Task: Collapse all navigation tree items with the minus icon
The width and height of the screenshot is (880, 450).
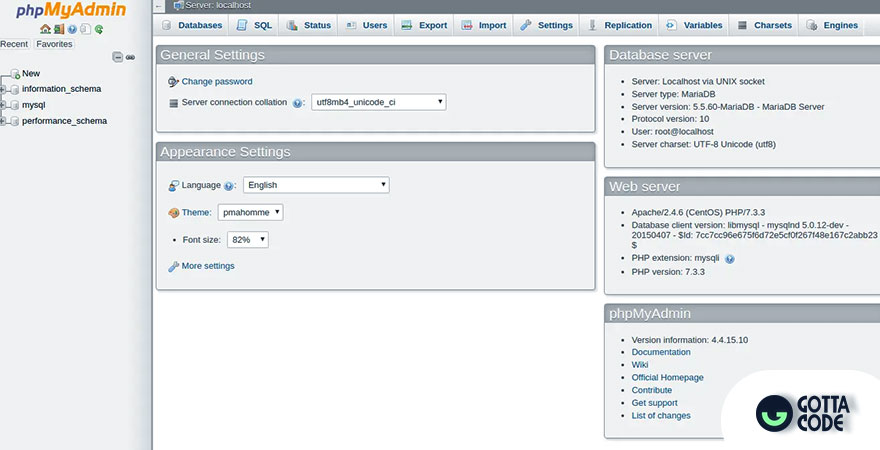Action: coord(117,57)
